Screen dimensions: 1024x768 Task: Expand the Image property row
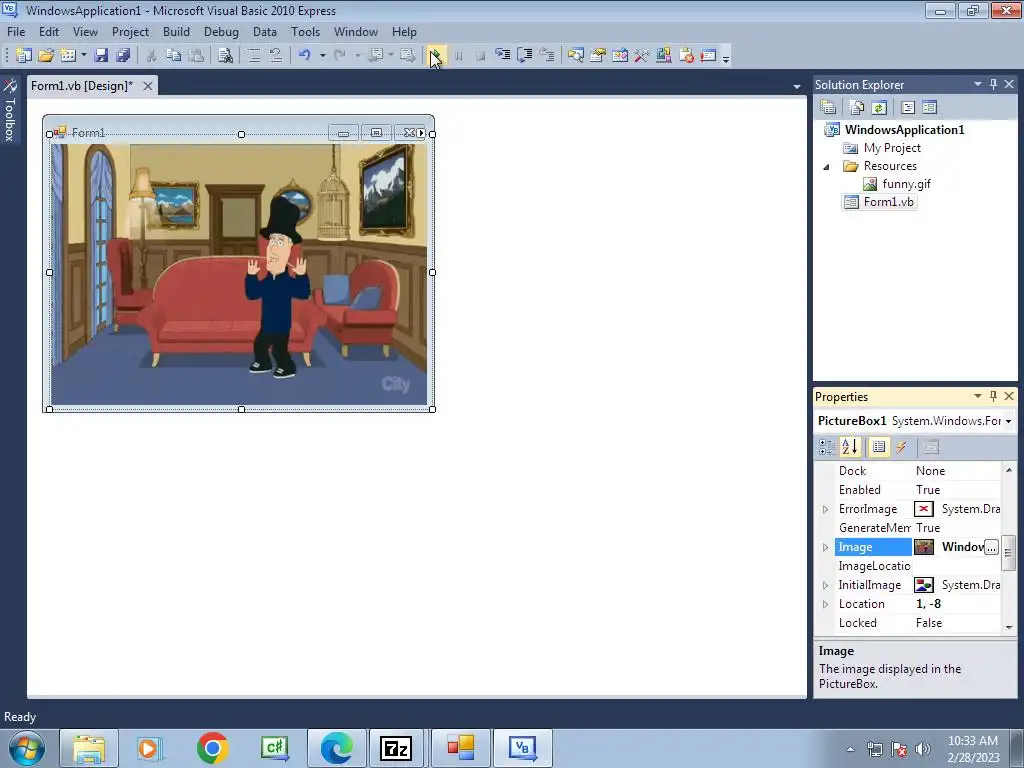pyautogui.click(x=825, y=547)
